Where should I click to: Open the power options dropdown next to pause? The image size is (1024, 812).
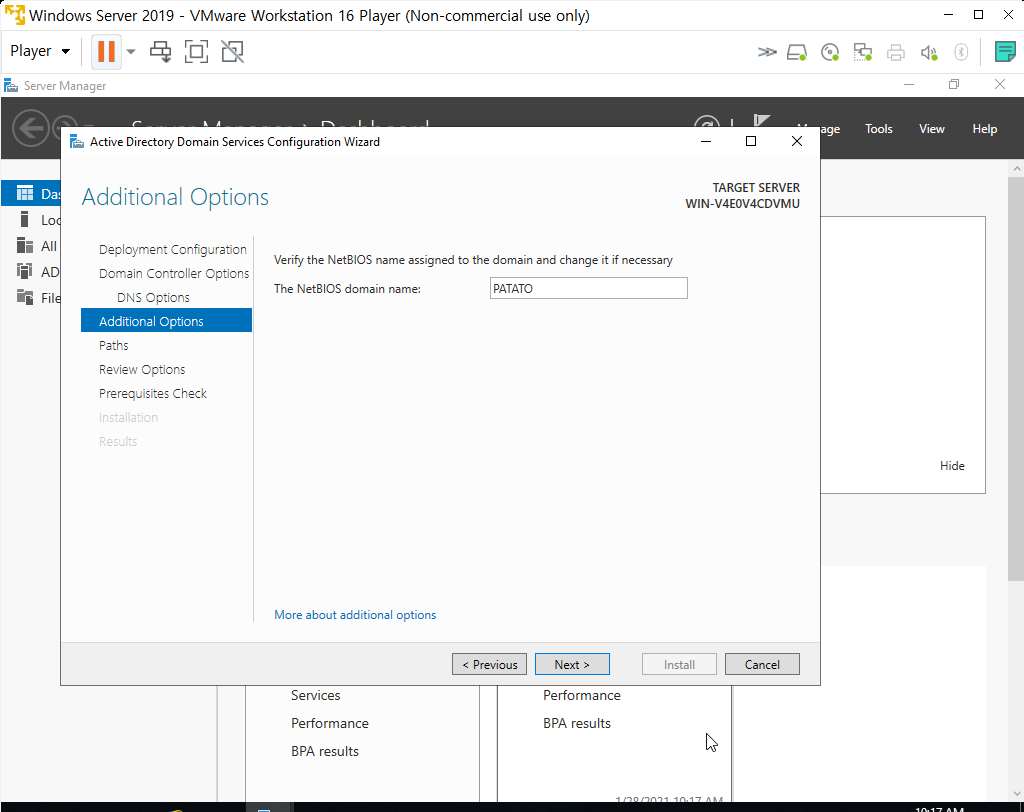[131, 52]
